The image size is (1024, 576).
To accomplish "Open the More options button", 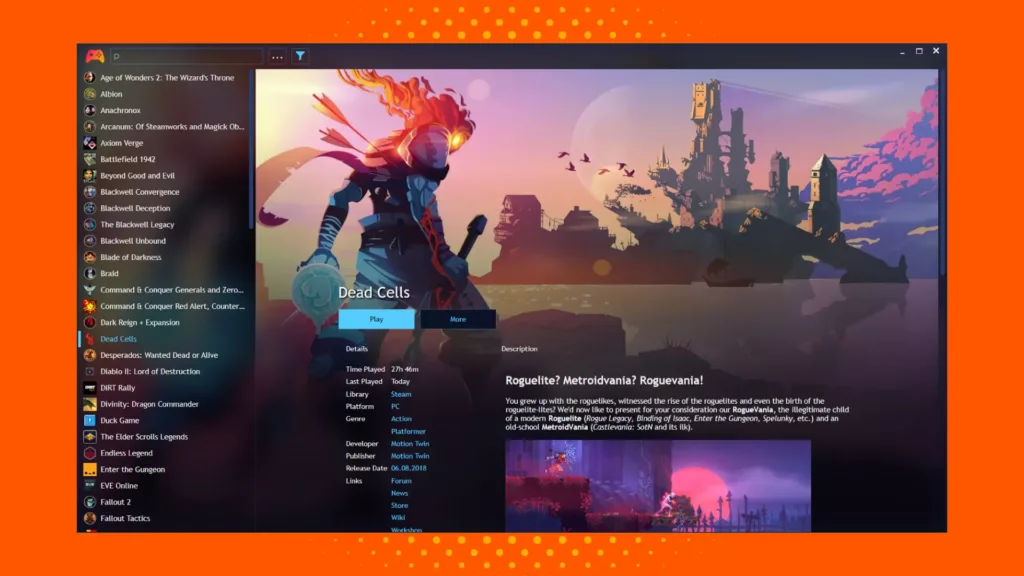I will tap(458, 318).
